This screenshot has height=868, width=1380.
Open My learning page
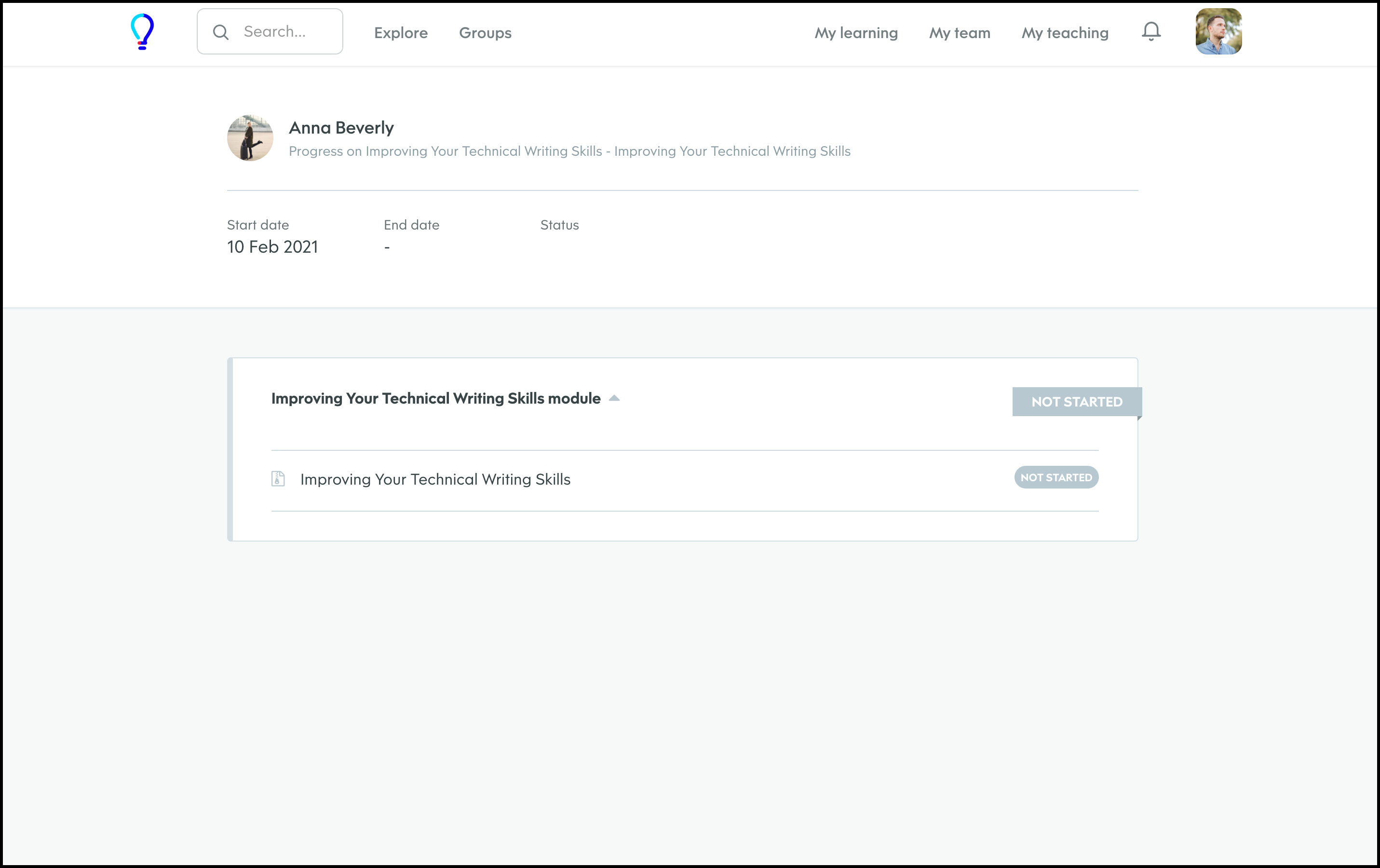tap(855, 33)
